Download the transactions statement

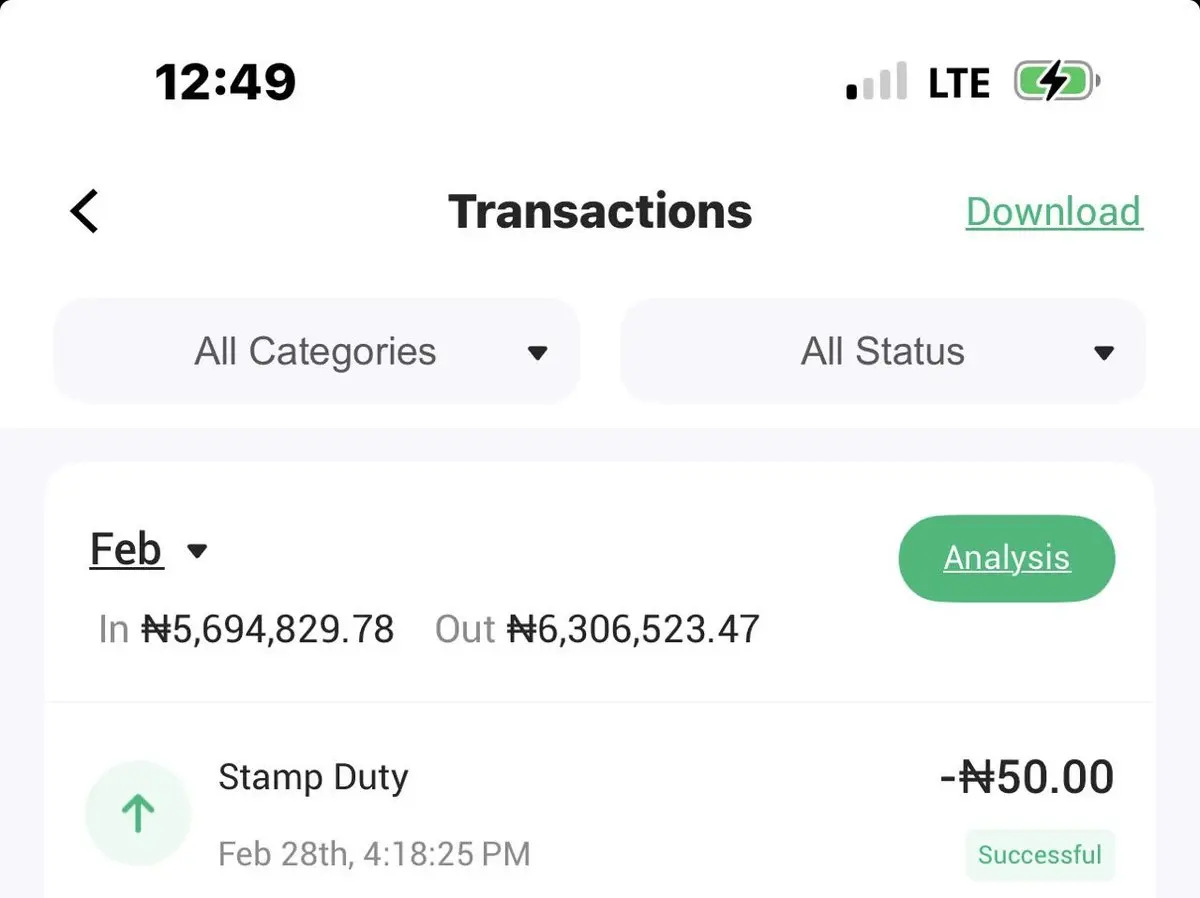point(1054,212)
